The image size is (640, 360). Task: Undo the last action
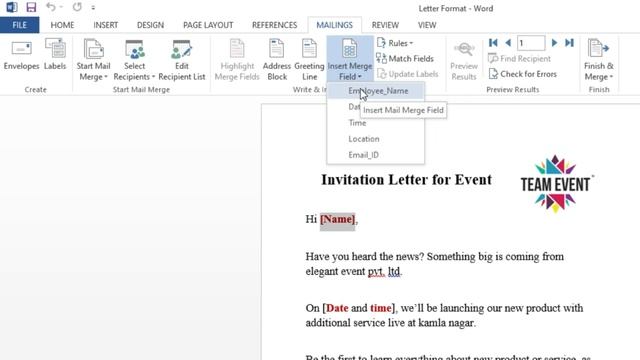[x=51, y=7]
